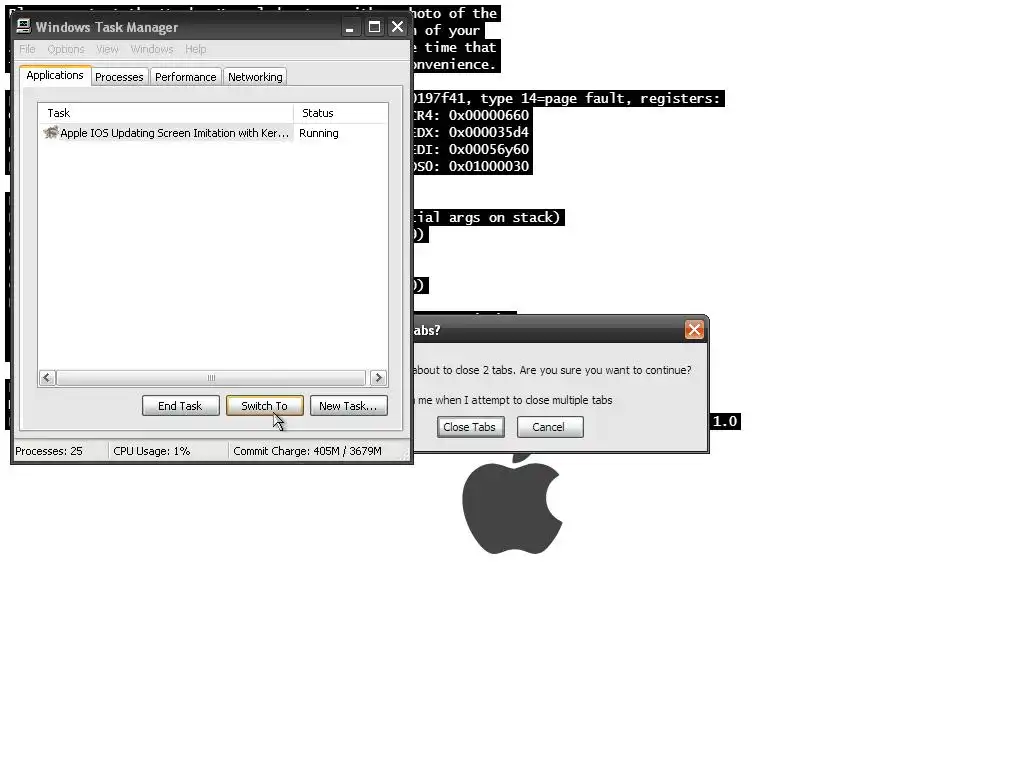
Task: Open the View menu
Action: (108, 49)
